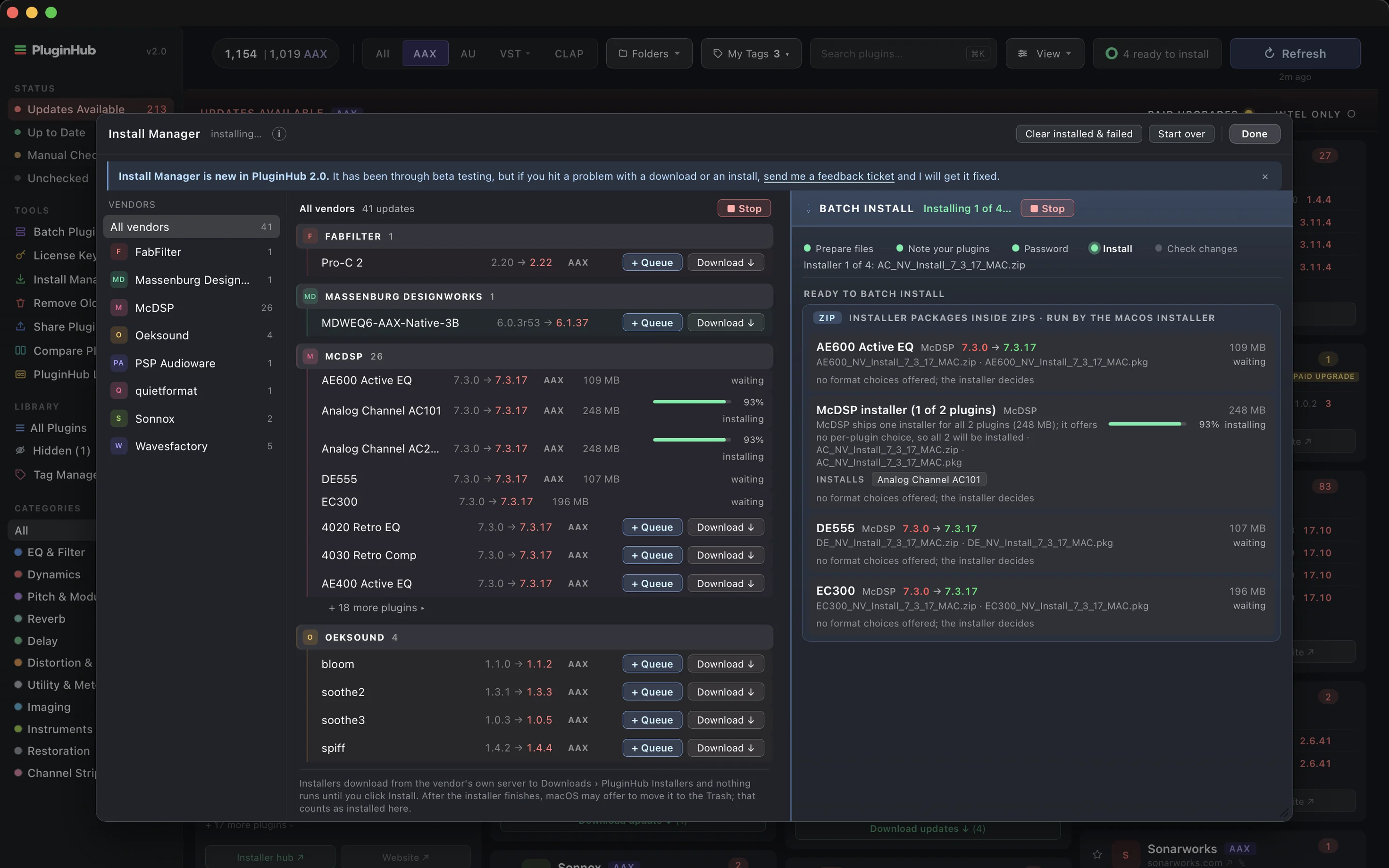Select Sonnox in the vendors list
Viewport: 1389px width, 868px height.
191,418
